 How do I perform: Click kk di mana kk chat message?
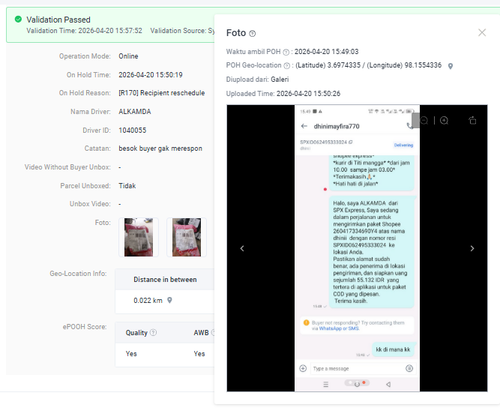click(393, 349)
